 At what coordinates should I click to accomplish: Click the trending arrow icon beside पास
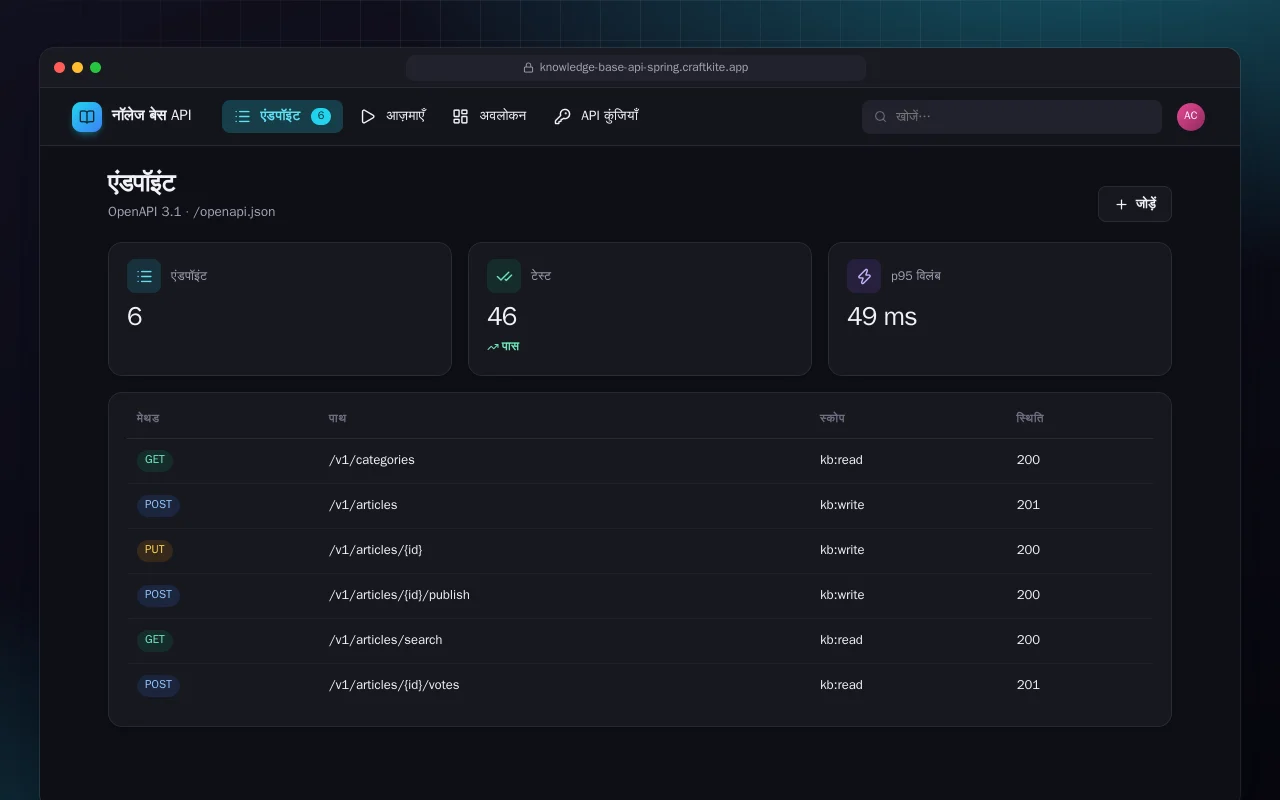493,347
